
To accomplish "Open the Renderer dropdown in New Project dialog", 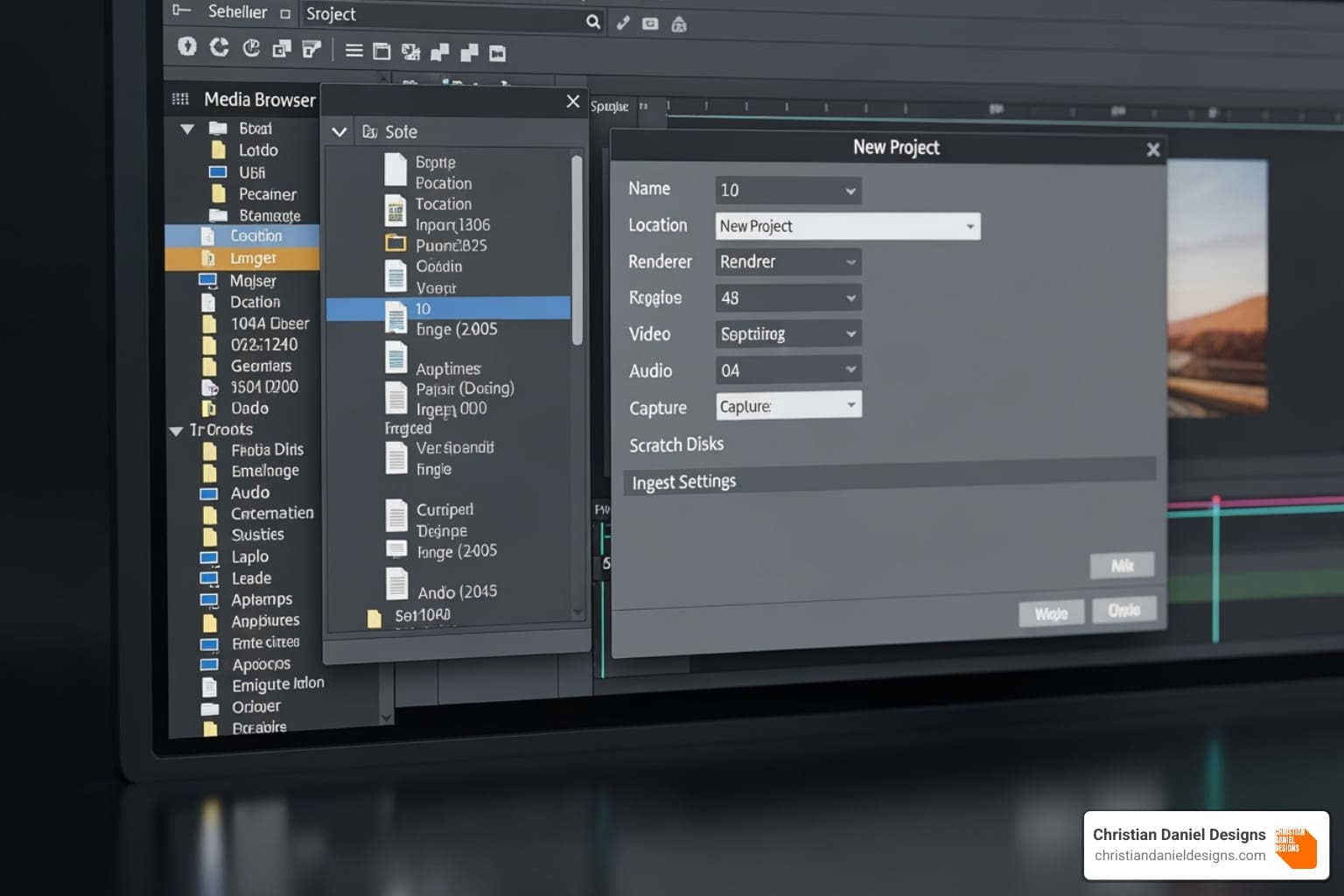I will point(787,262).
